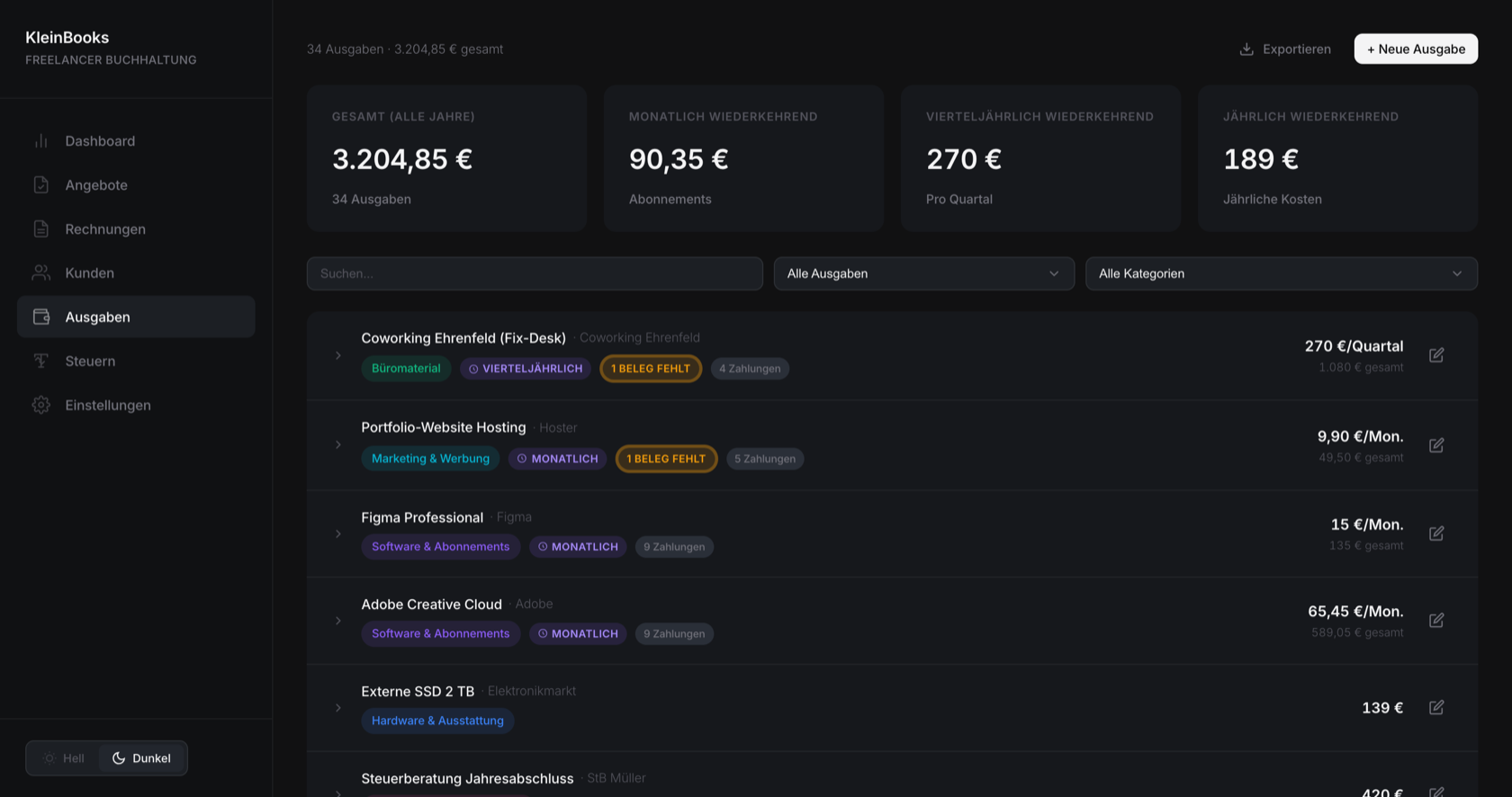Click the Einstellungen gear icon
Image resolution: width=1512 pixels, height=797 pixels.
41,405
